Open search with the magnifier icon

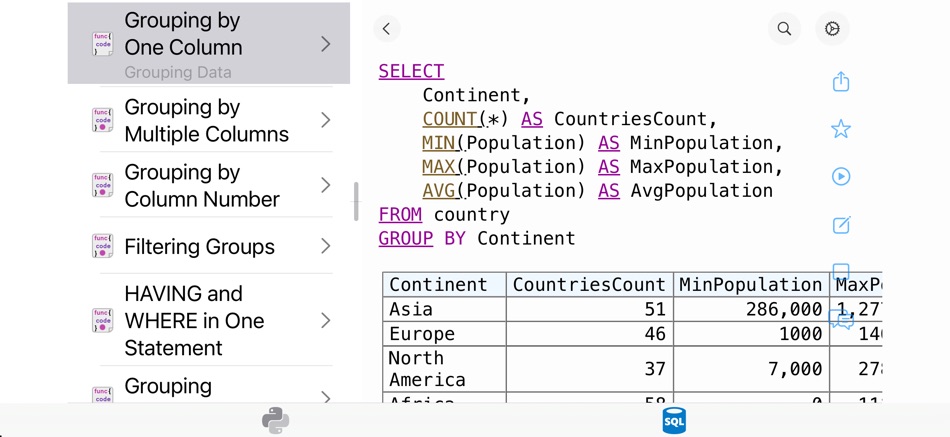[784, 28]
